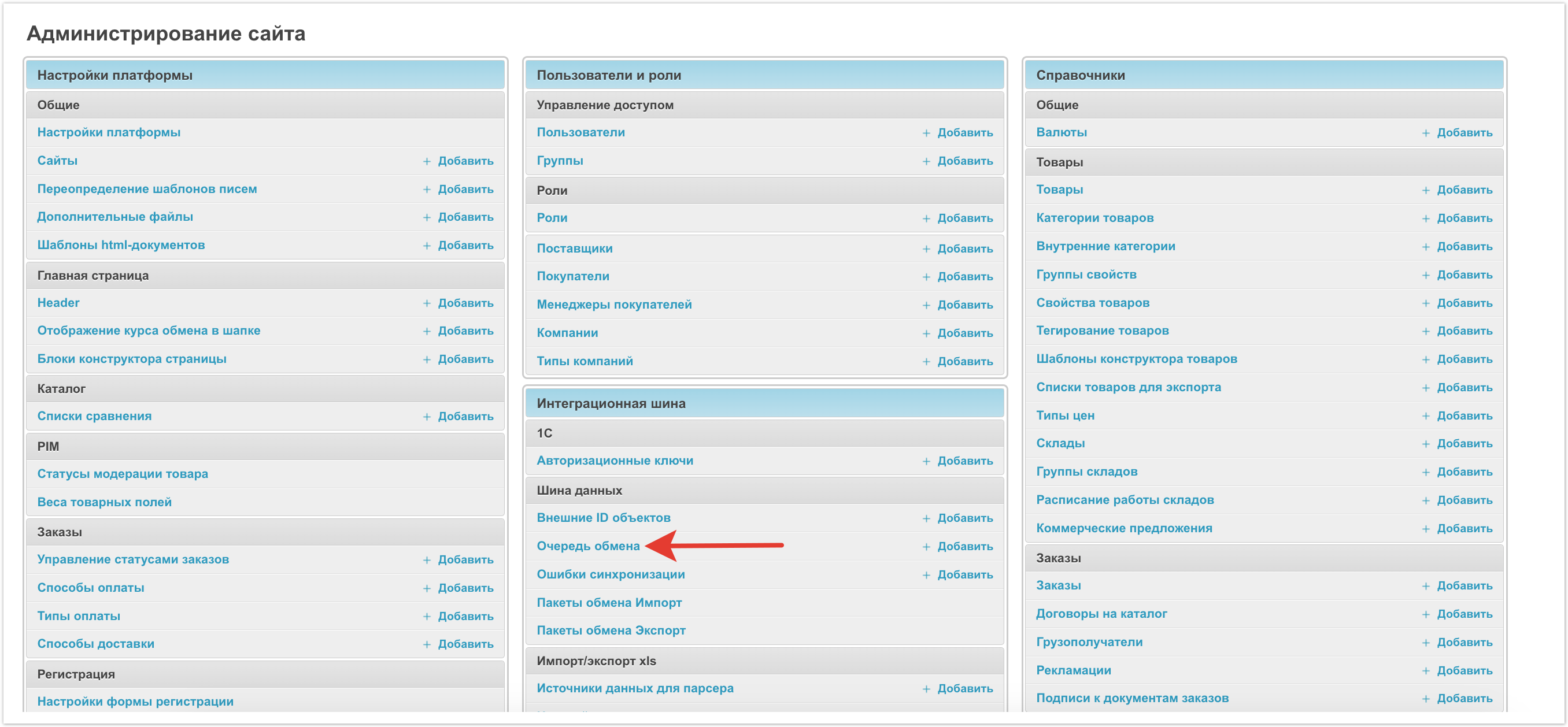
Task: Open the Заказы directory link
Action: coord(1058,586)
